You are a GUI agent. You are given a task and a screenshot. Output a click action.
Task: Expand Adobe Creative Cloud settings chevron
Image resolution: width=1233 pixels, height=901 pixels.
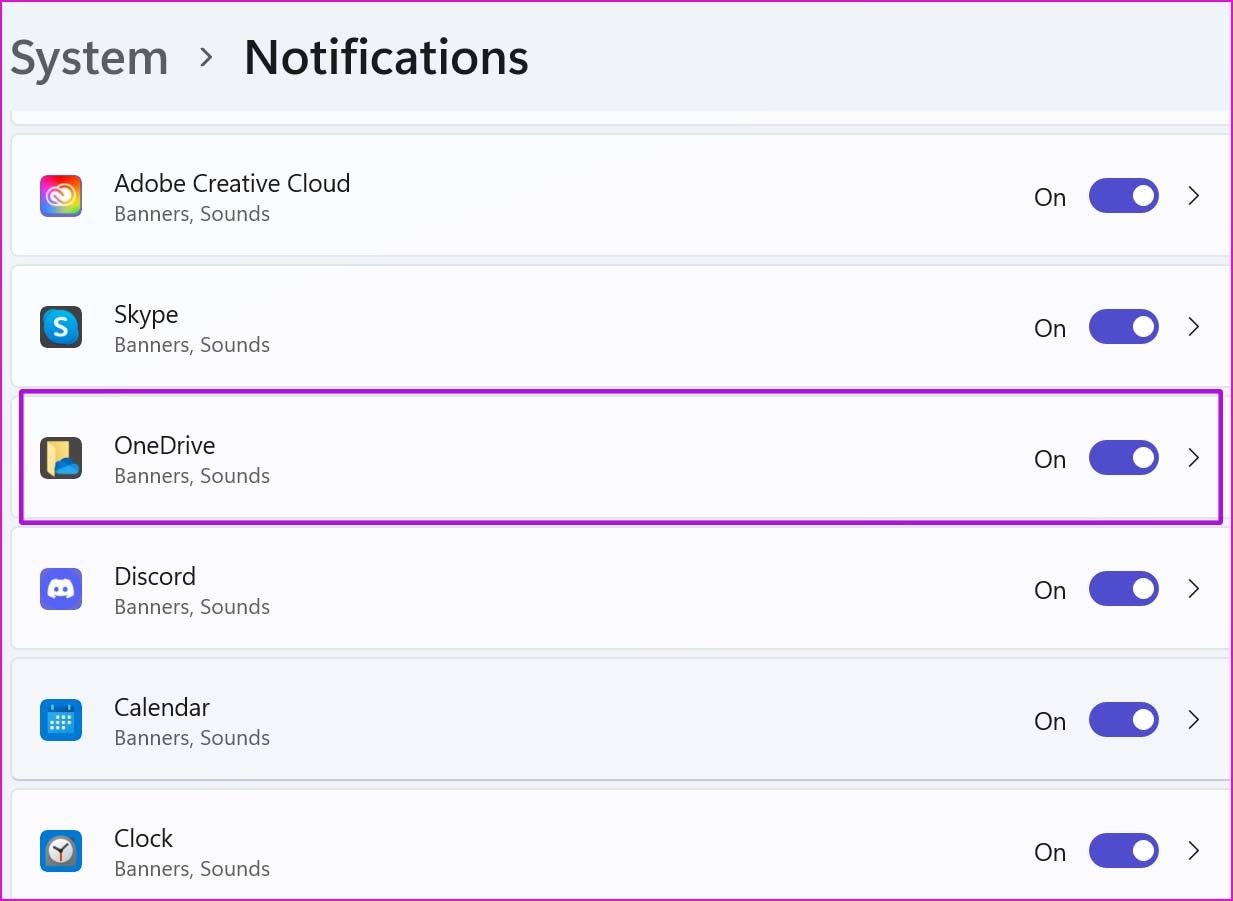point(1193,196)
